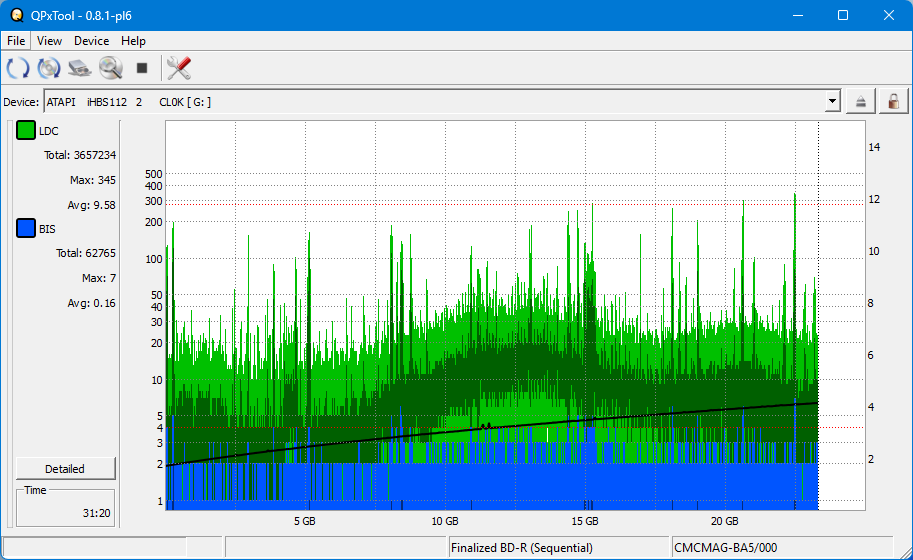Maximize the QPxTool window
913x560 pixels.
[x=843, y=15]
